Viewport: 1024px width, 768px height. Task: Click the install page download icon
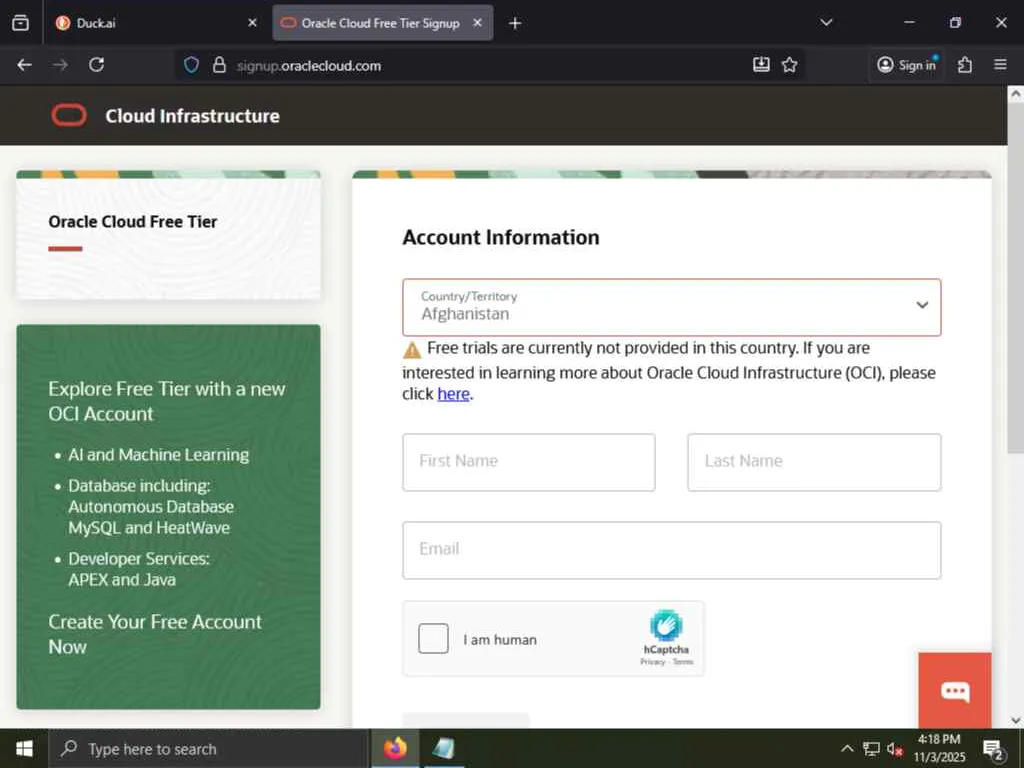pos(761,65)
